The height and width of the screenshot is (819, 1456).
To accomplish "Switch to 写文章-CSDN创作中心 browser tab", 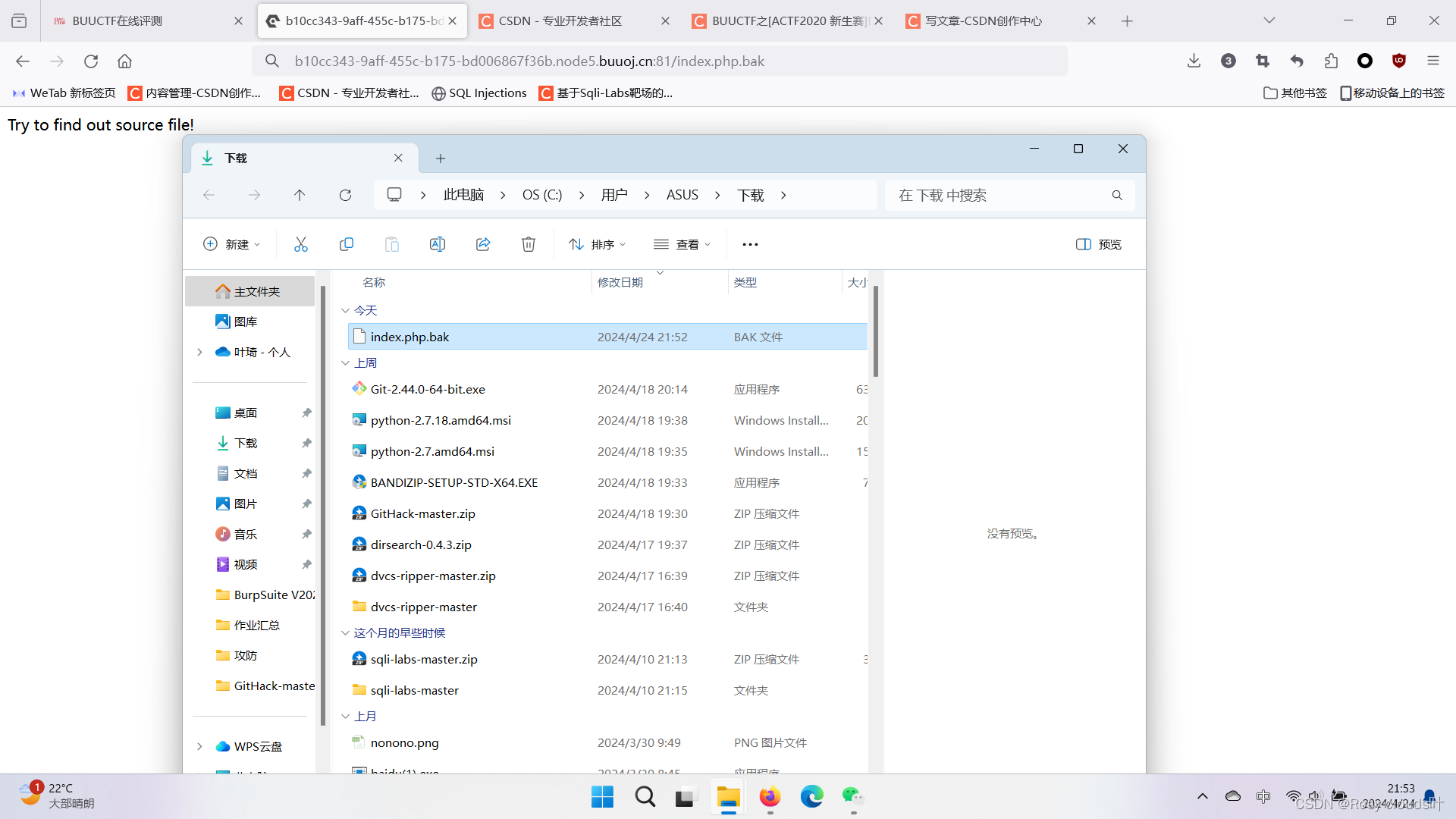I will (x=983, y=21).
